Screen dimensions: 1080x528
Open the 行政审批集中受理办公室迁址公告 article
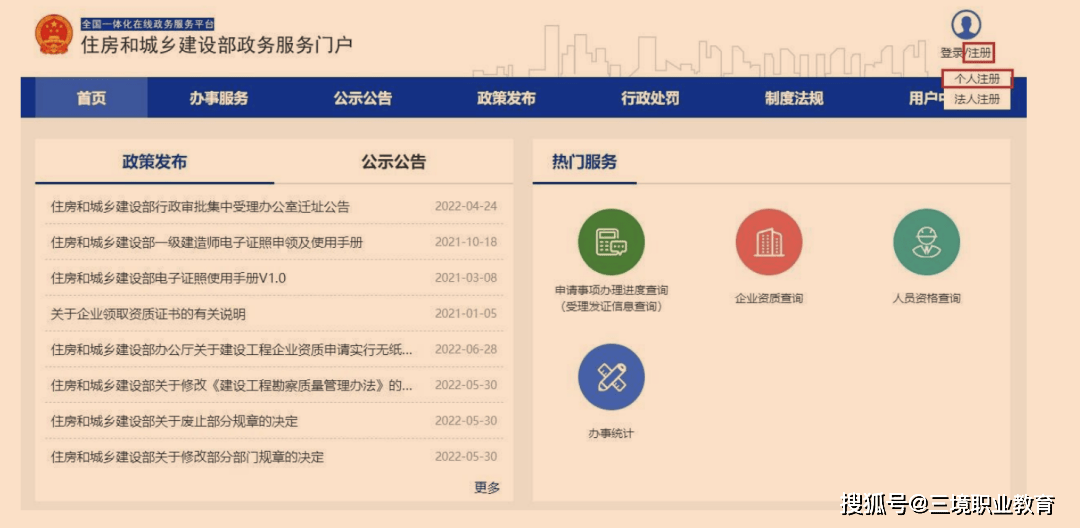[x=200, y=207]
